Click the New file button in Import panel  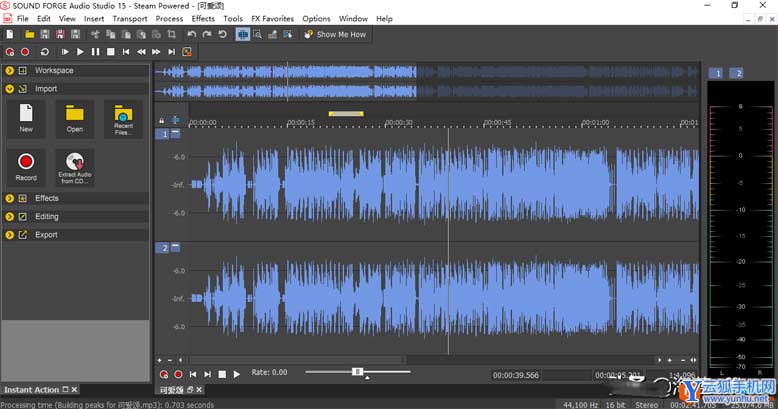click(x=26, y=118)
